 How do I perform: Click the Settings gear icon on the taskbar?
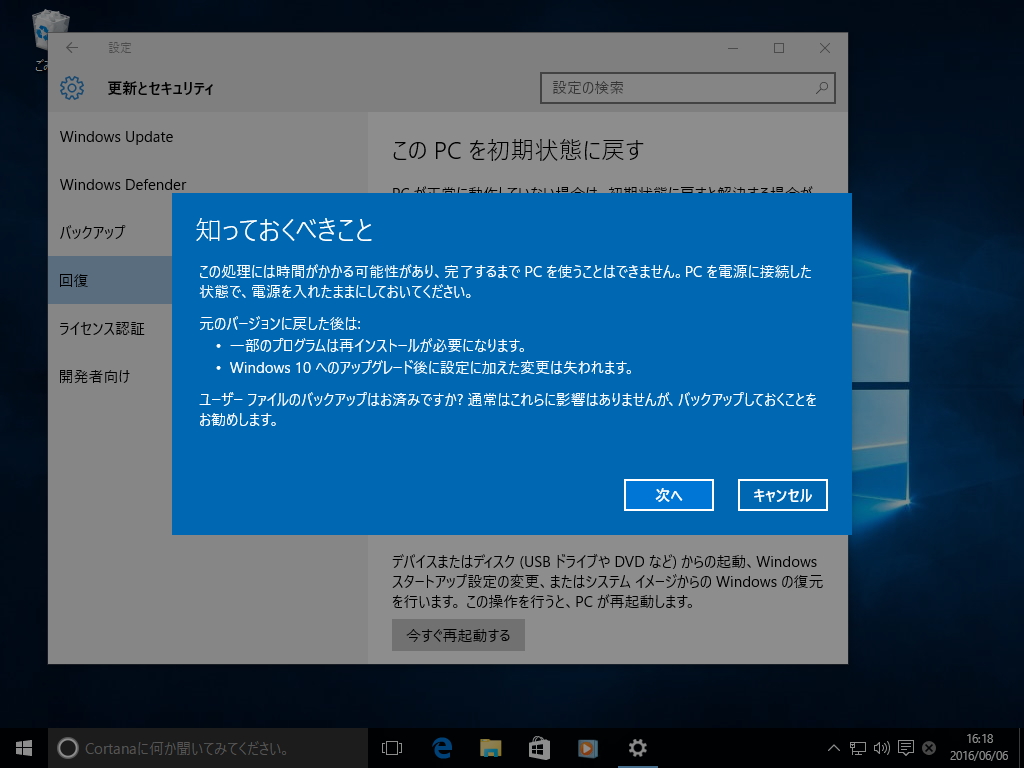click(x=637, y=747)
